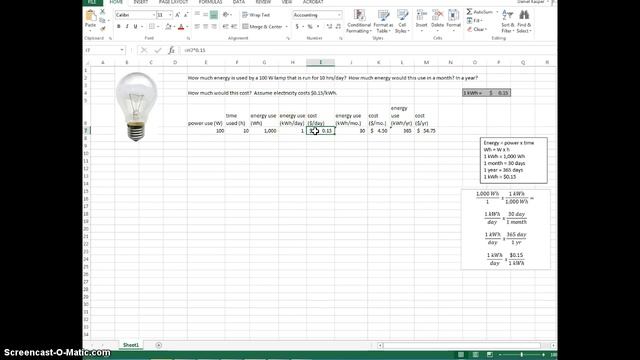
Task: Apply the Percent Style icon
Action: (x=310, y=27)
